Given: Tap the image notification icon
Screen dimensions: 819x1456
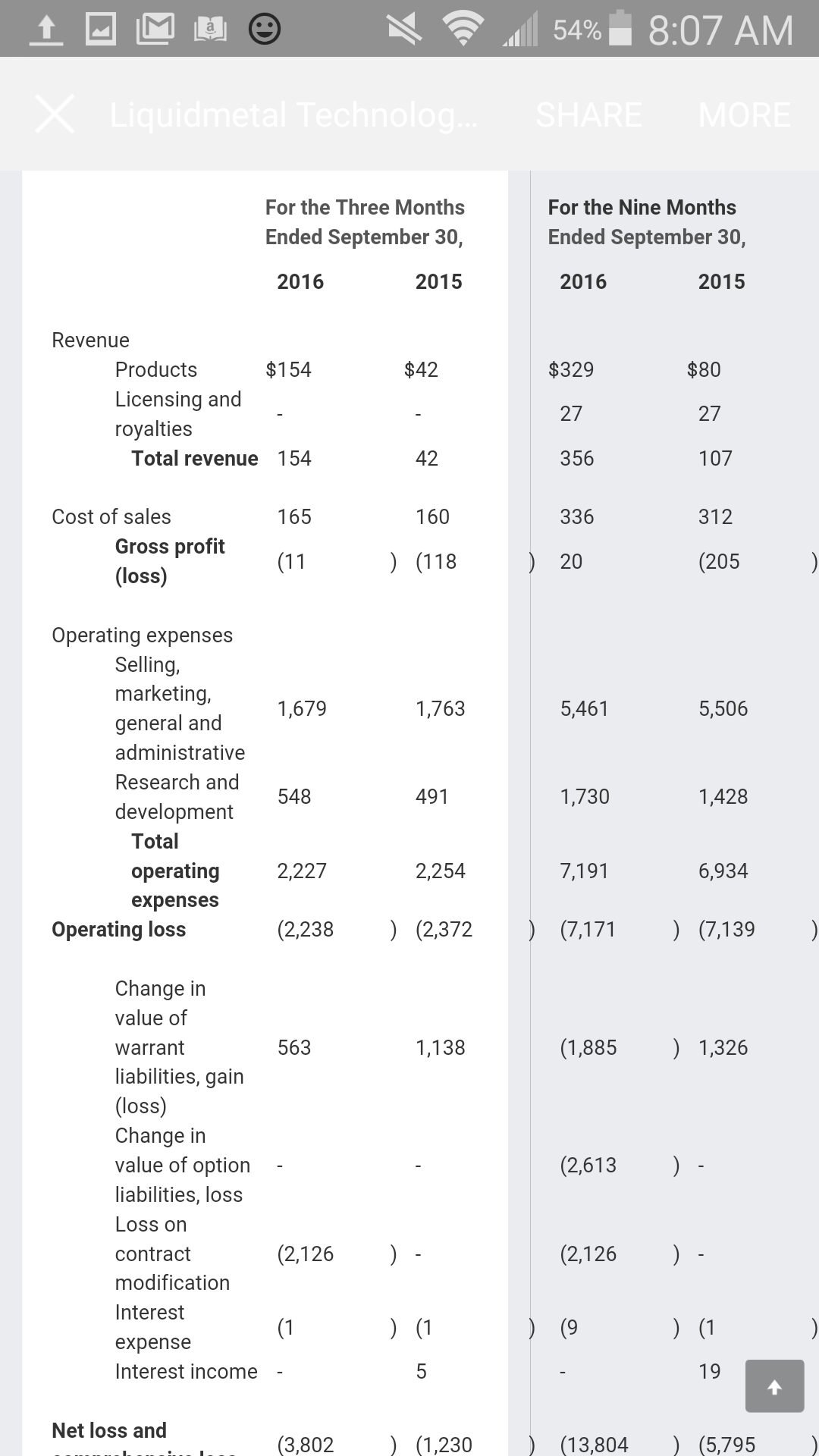Looking at the screenshot, I should click(101, 30).
